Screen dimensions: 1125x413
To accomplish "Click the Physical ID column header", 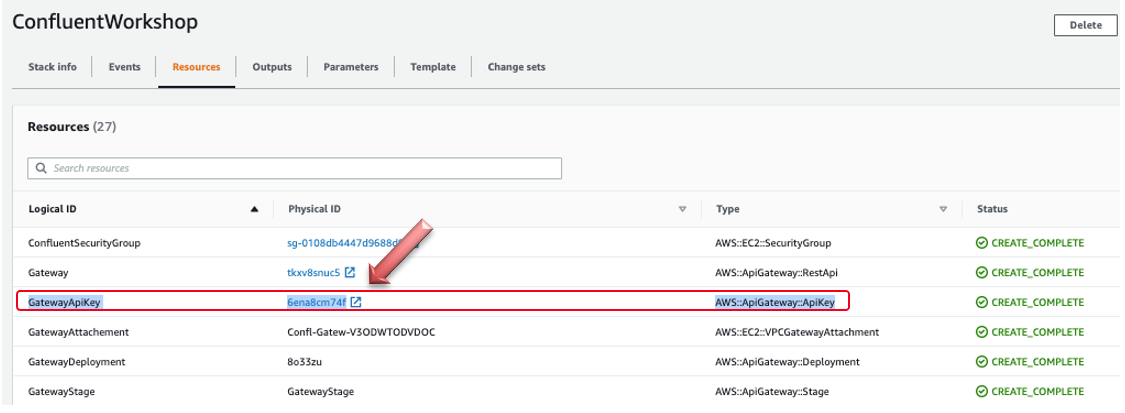I will pyautogui.click(x=314, y=209).
